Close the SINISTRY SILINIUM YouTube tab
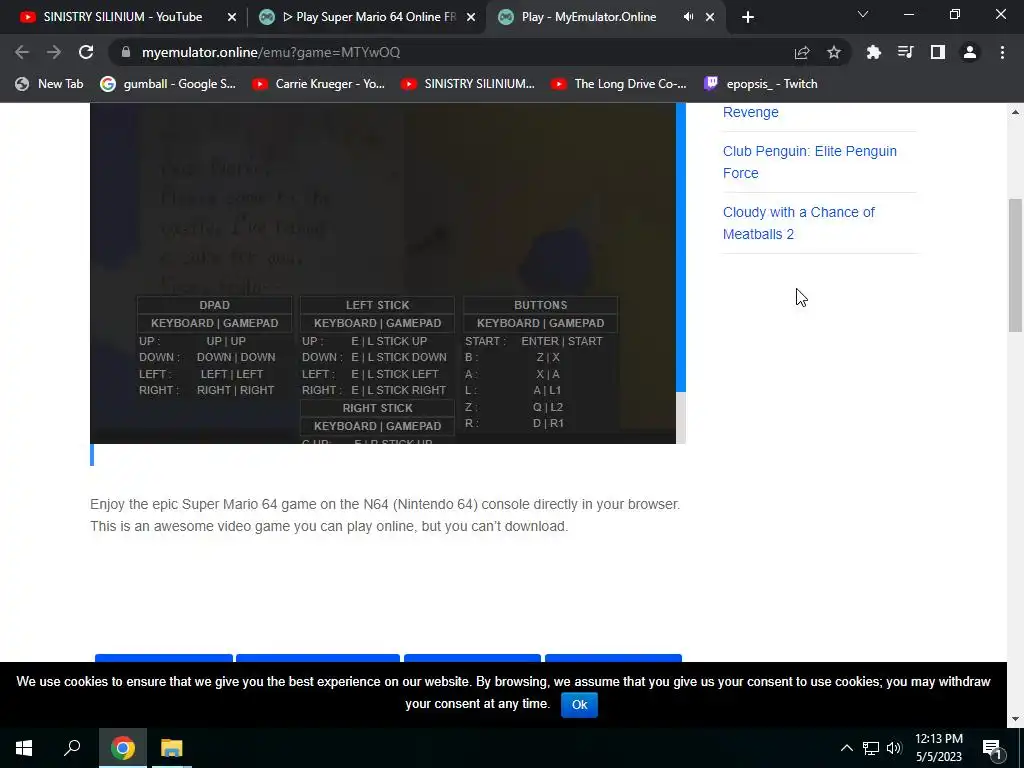The image size is (1024, 768). (x=232, y=17)
